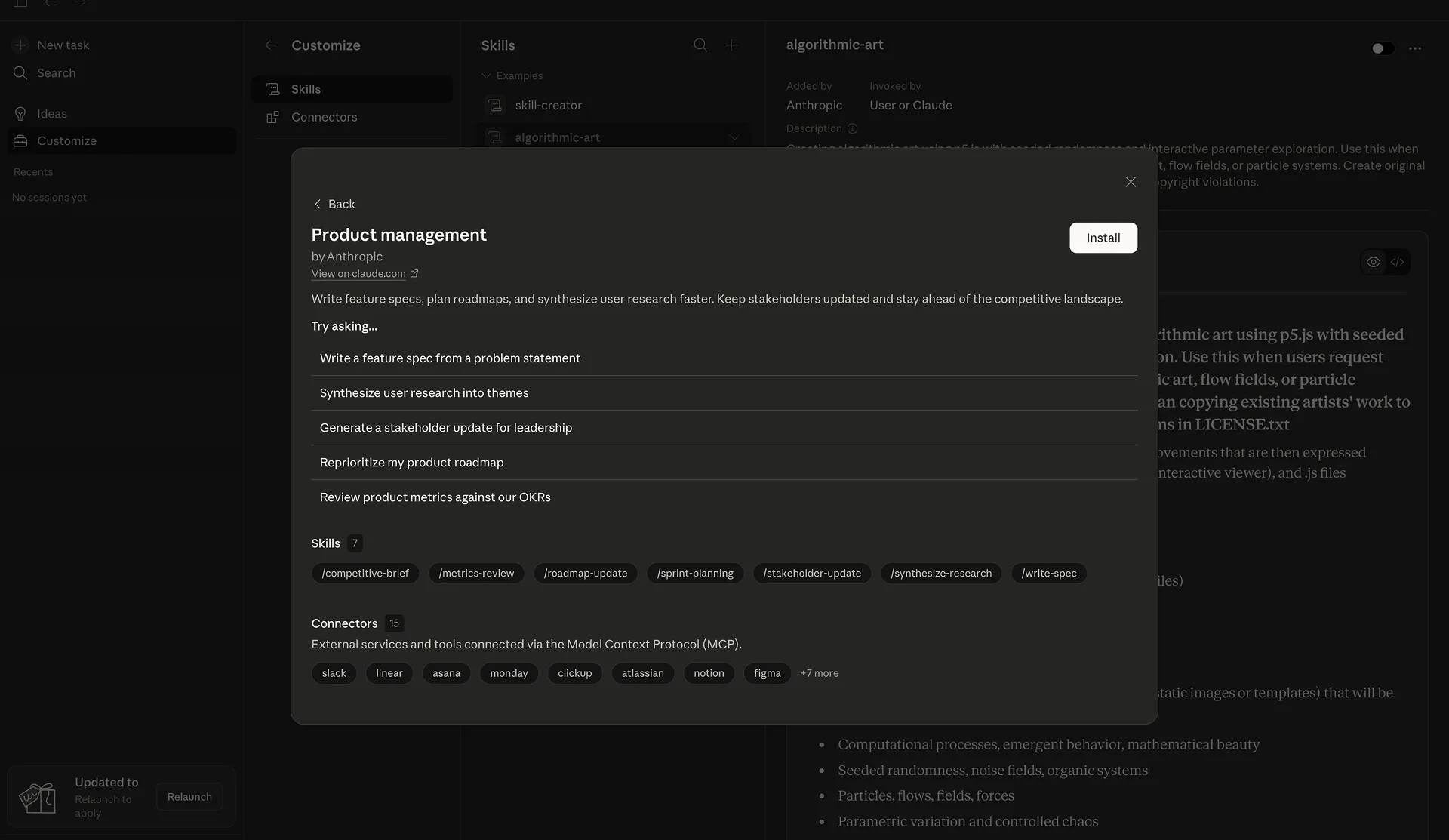
Task: Choose 'Generate a stakeholder update for leadership'
Action: point(724,428)
